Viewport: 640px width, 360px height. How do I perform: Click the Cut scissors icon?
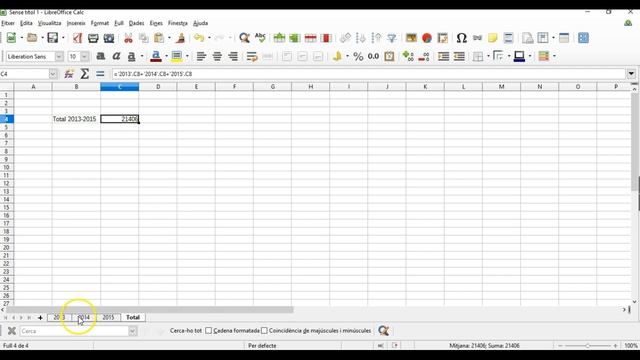(128, 38)
